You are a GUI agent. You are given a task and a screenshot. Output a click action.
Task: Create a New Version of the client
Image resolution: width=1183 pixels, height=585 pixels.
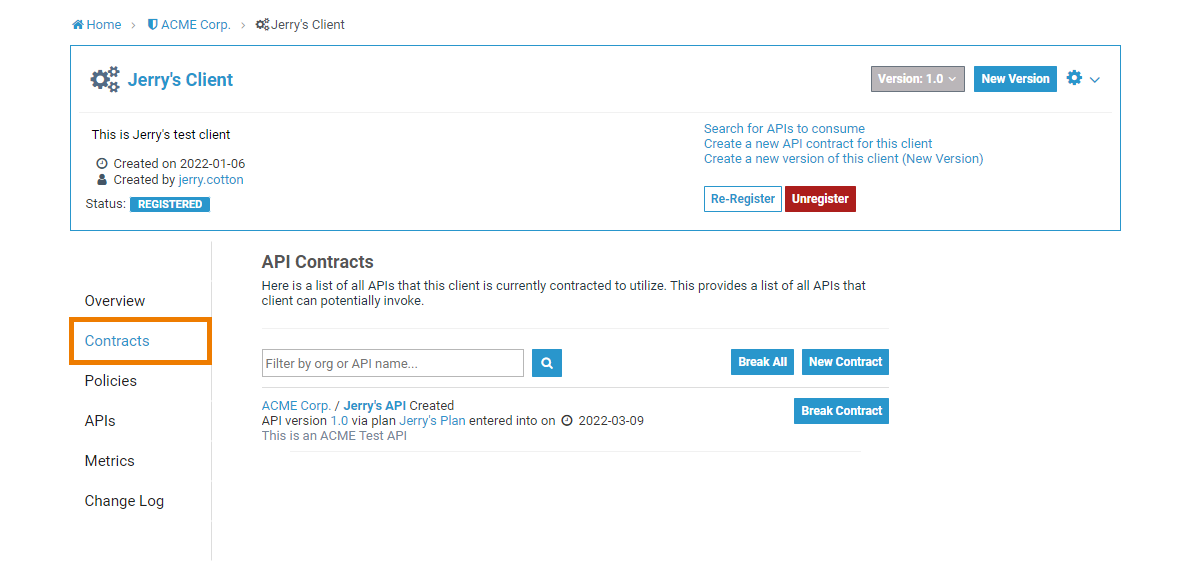(x=1015, y=79)
